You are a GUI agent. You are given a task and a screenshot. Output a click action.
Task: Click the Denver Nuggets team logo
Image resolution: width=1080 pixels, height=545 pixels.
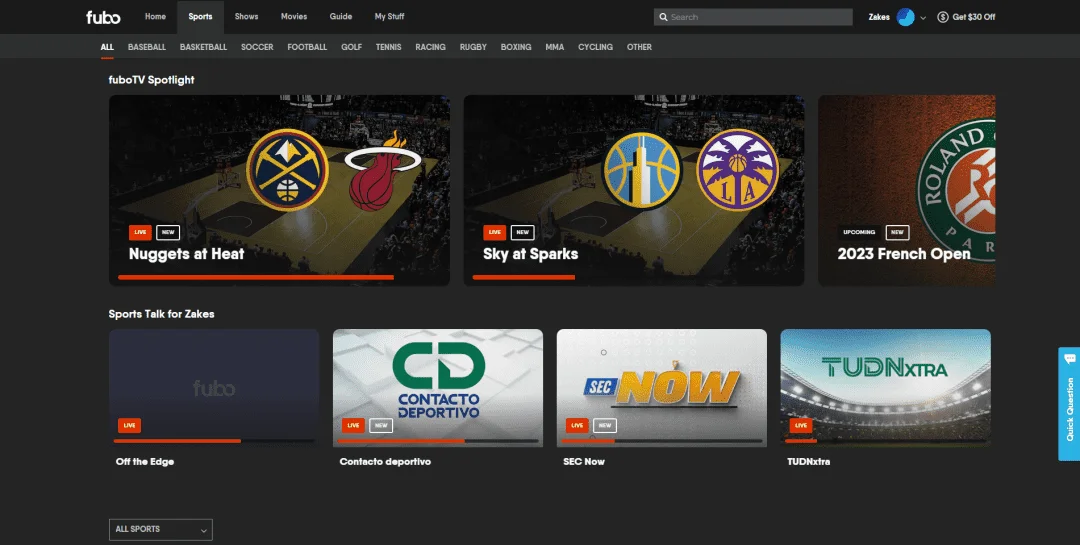287,169
